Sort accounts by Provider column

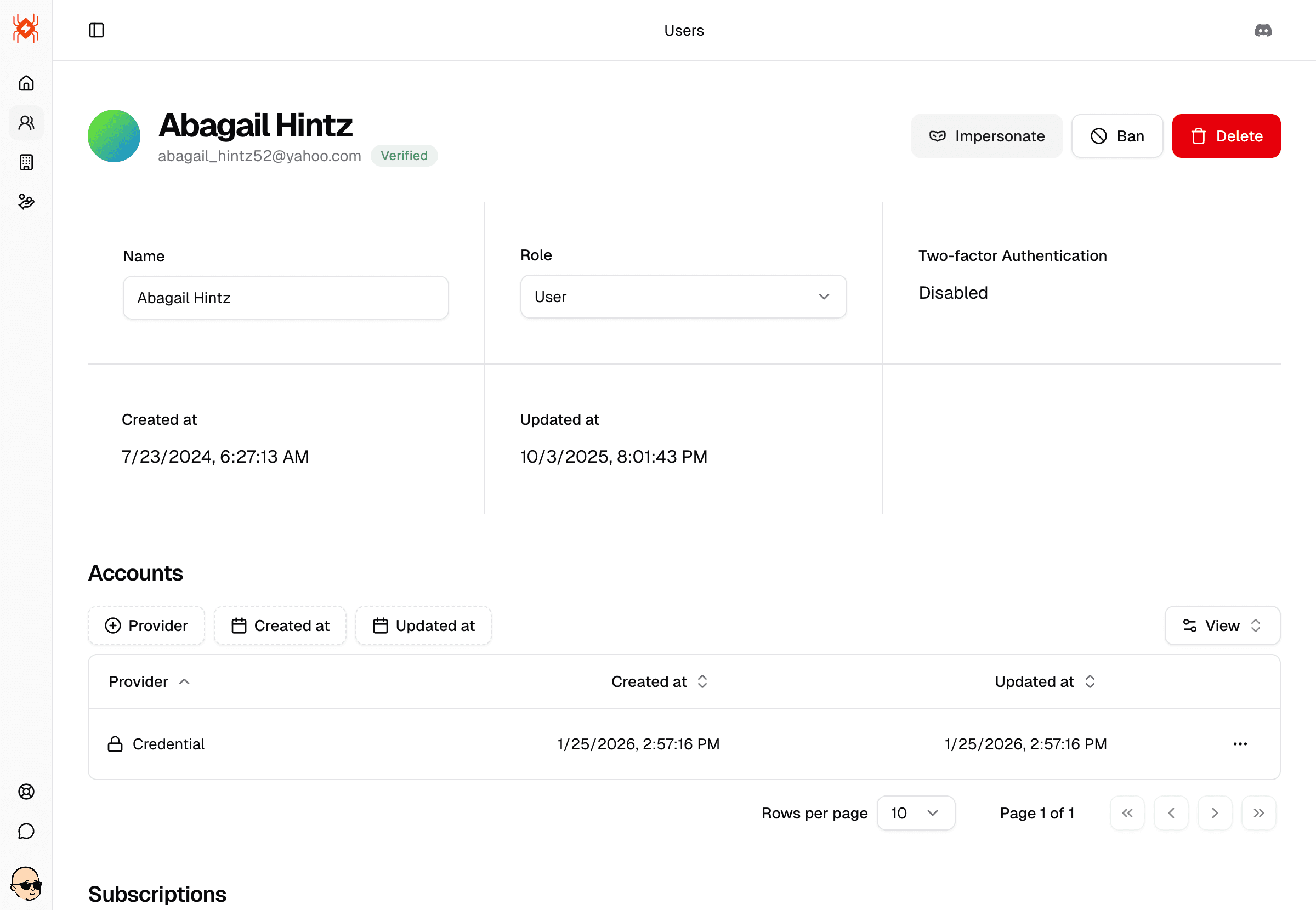[149, 681]
